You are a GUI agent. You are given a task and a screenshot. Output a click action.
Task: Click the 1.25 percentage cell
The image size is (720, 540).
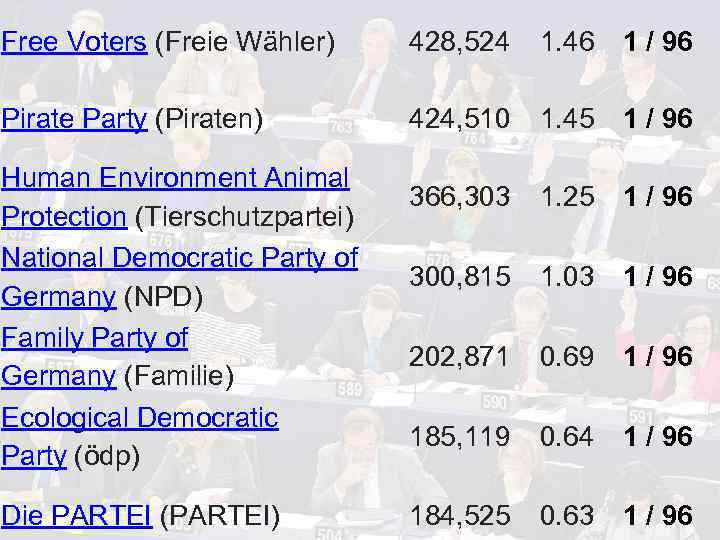pyautogui.click(x=567, y=198)
